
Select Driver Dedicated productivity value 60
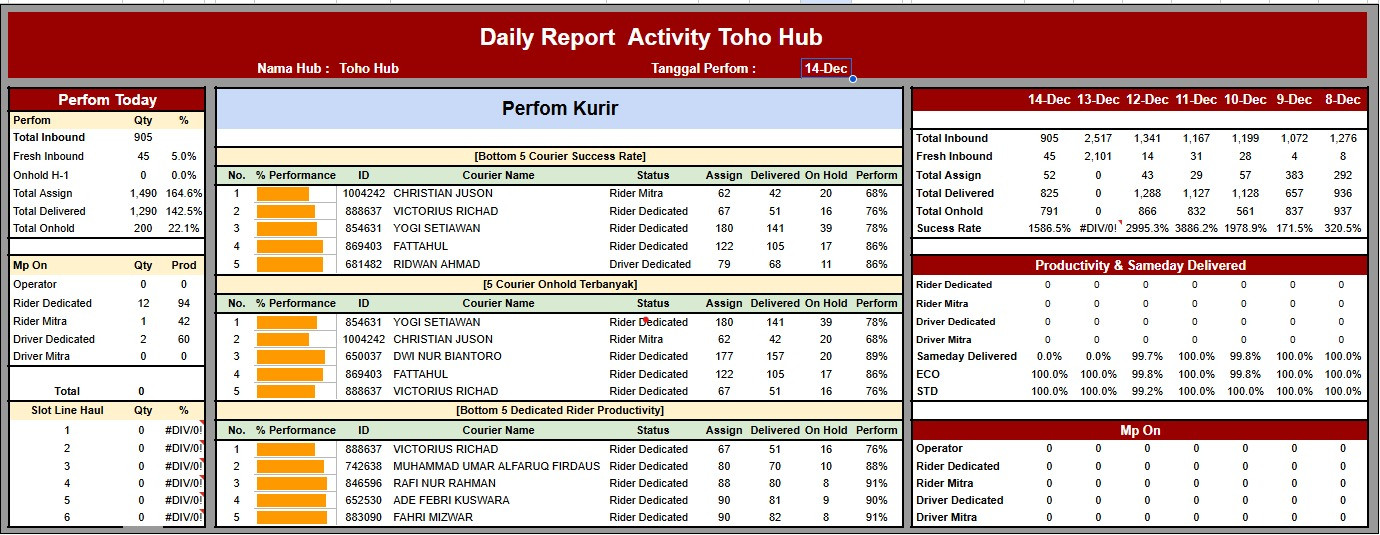(x=184, y=339)
